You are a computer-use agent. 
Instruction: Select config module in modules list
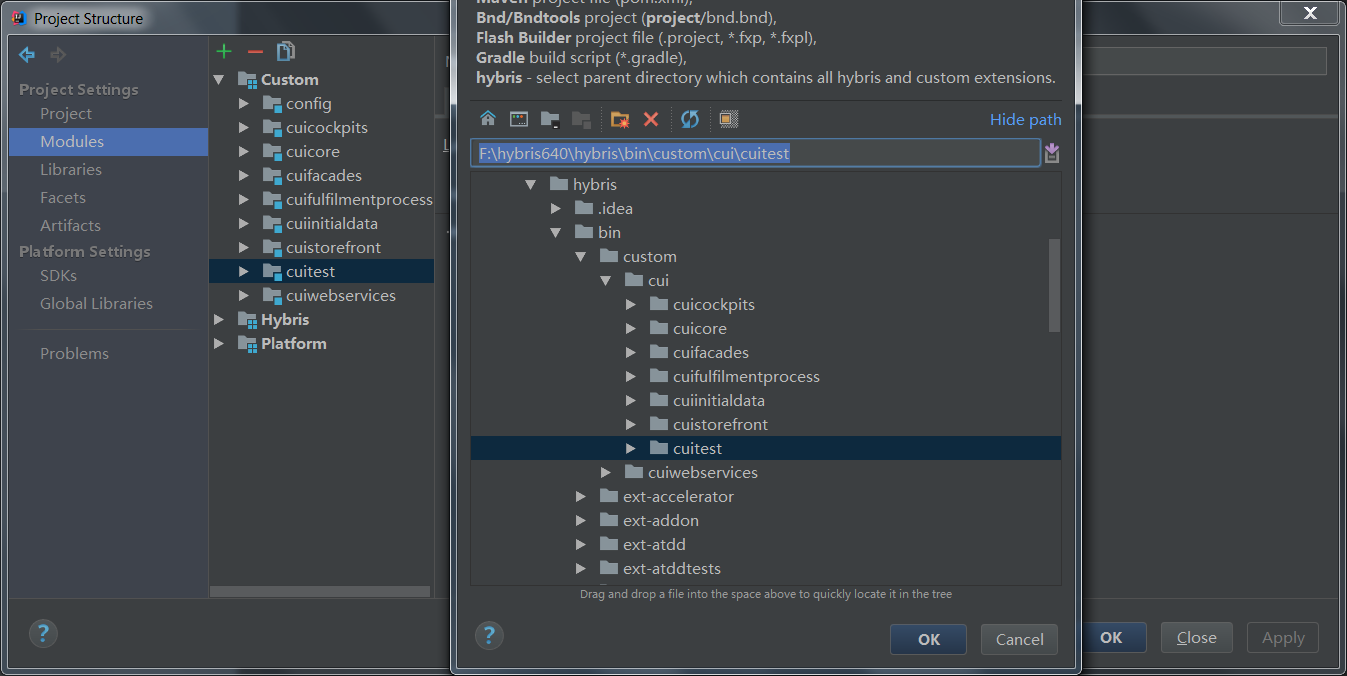(308, 104)
